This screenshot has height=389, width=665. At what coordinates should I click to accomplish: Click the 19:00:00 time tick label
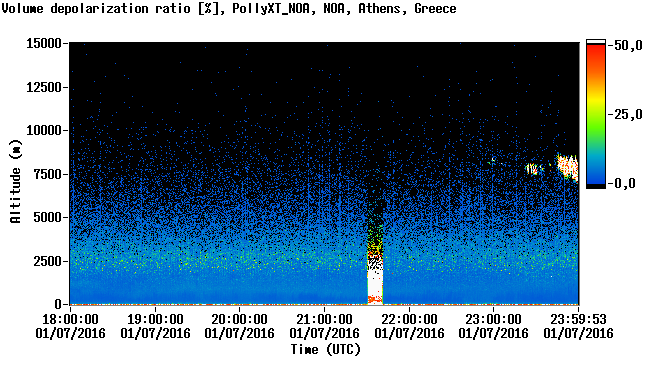[x=155, y=319]
